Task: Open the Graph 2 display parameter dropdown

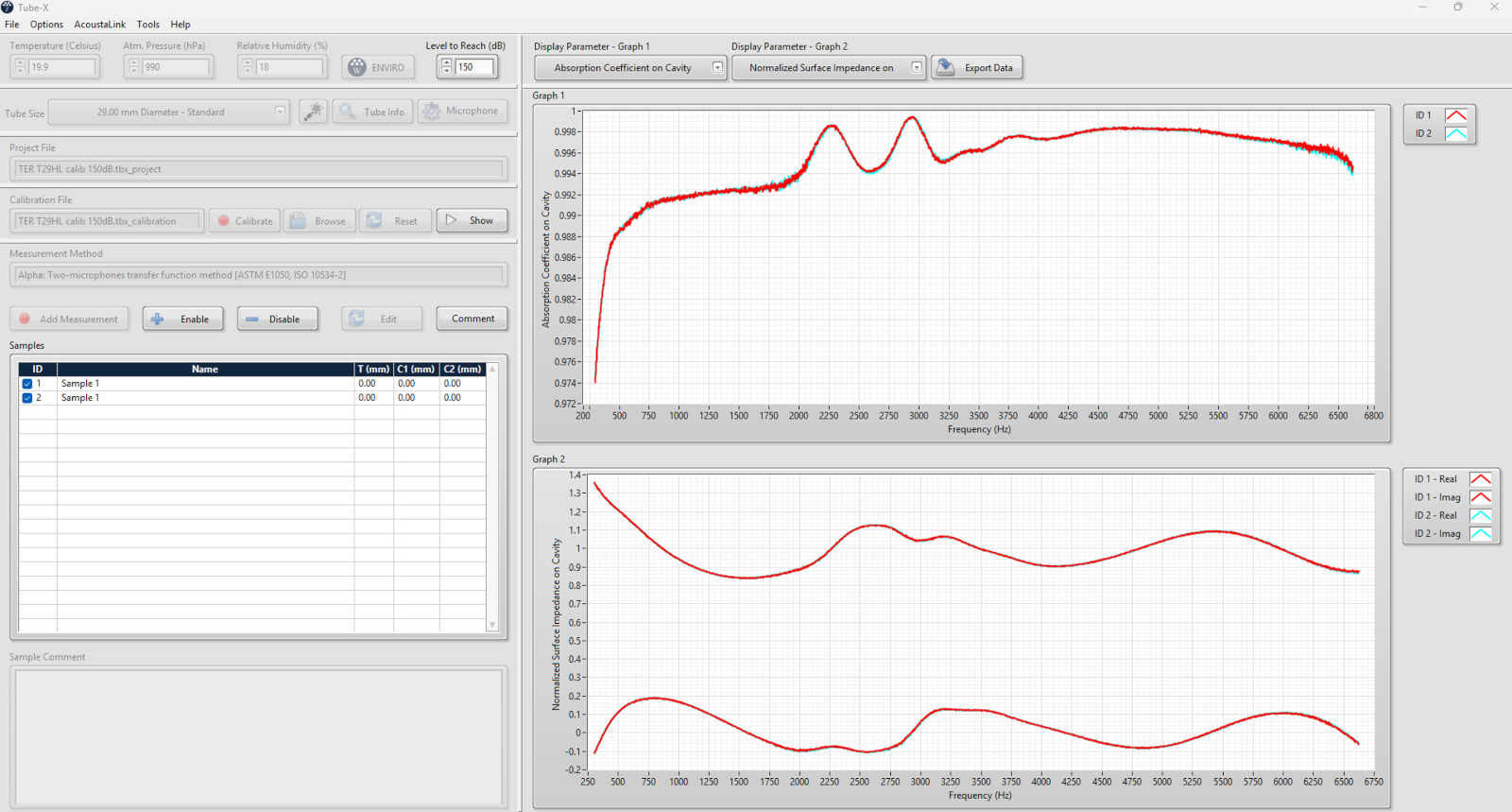Action: pyautogui.click(x=829, y=67)
